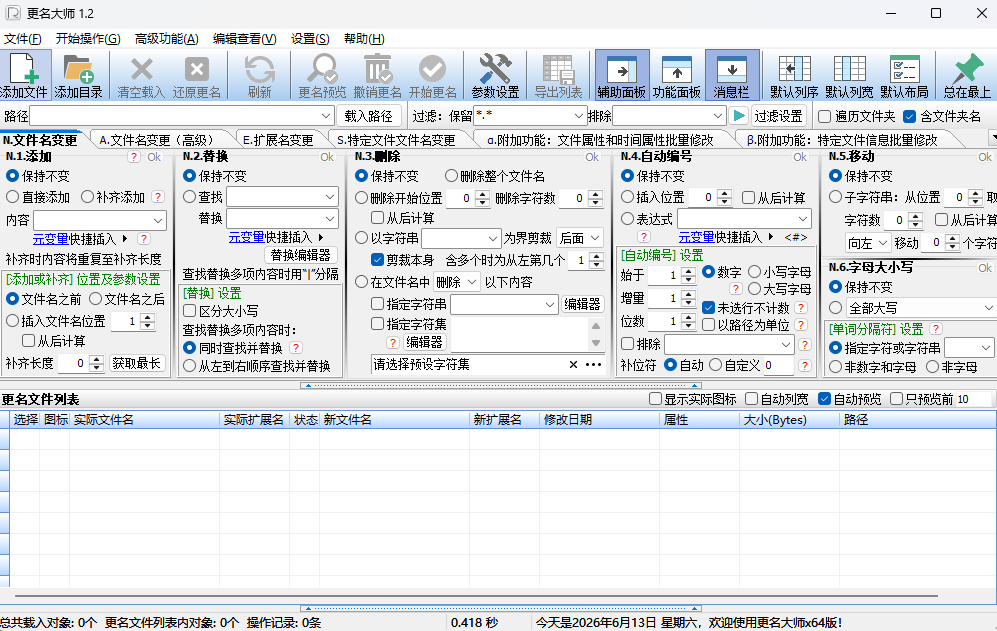Click the 清空载入 toolbar icon
The width and height of the screenshot is (997, 631).
coord(141,75)
